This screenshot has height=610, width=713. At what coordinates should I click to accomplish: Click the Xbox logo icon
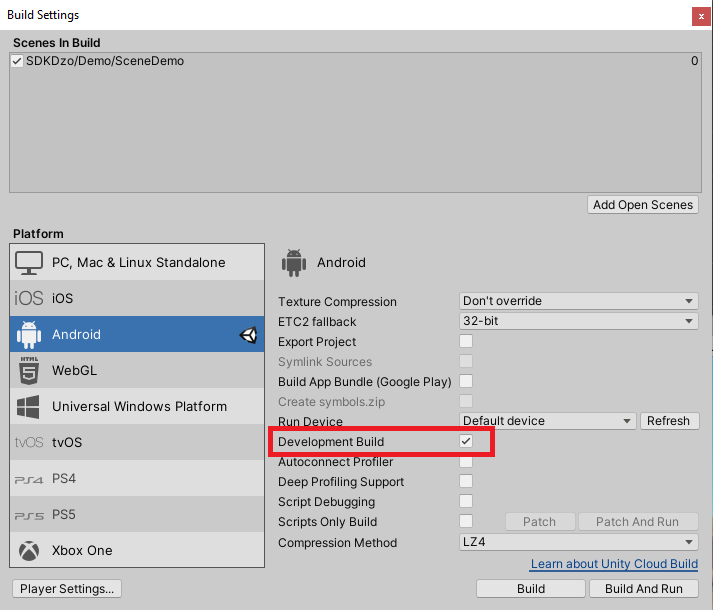point(29,550)
